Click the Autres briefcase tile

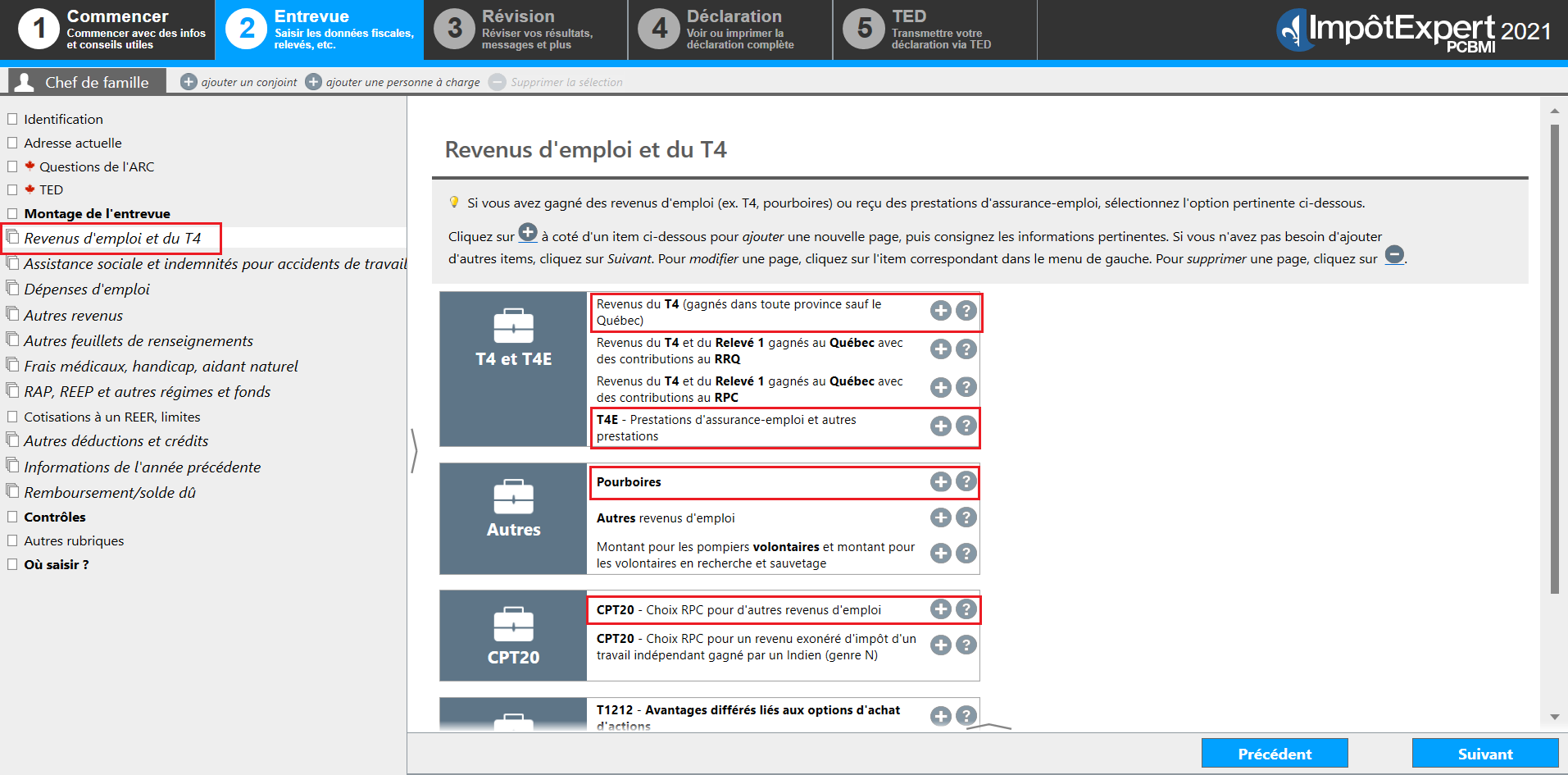tap(513, 518)
